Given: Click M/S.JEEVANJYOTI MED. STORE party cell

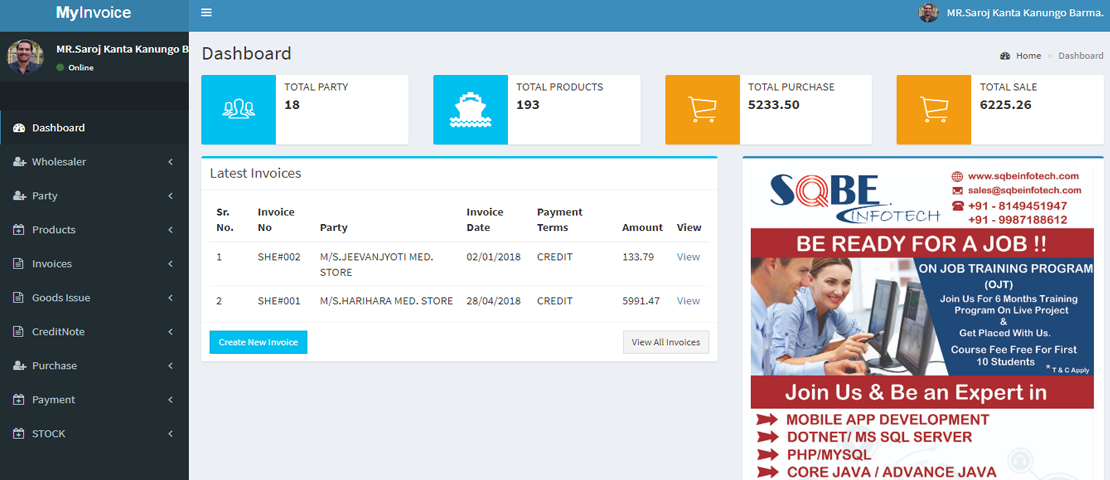Looking at the screenshot, I should tap(387, 264).
